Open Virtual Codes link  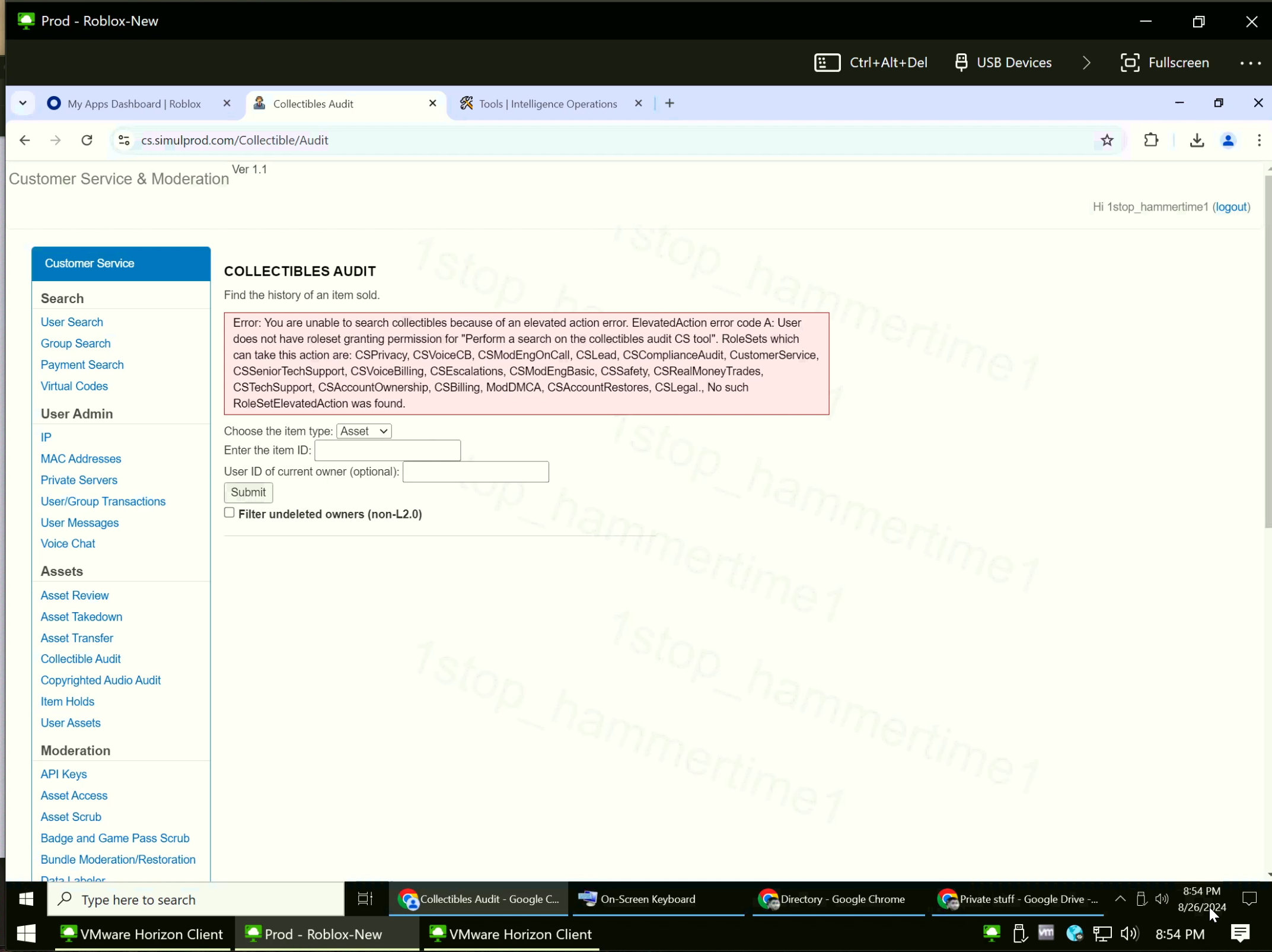click(74, 386)
